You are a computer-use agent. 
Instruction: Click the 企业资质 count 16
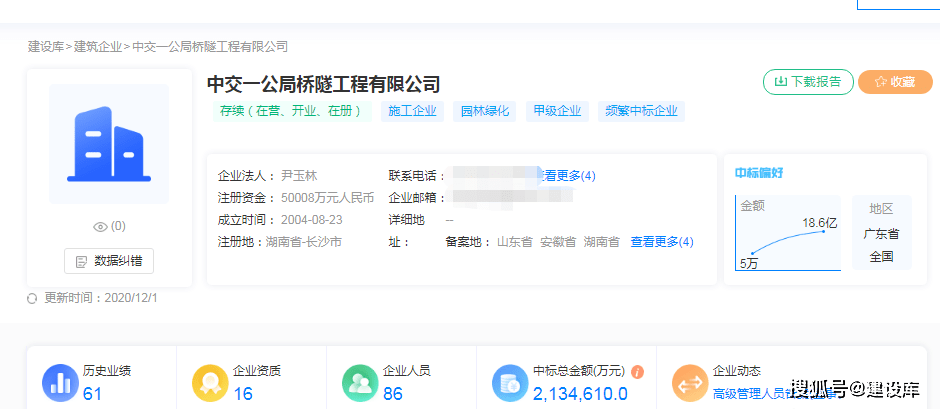243,394
